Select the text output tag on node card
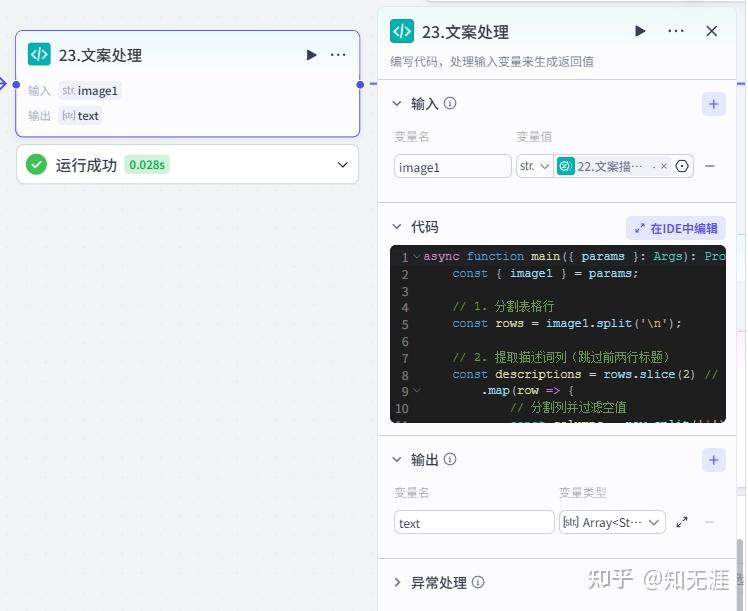Image resolution: width=748 pixels, height=611 pixels. pyautogui.click(x=81, y=115)
